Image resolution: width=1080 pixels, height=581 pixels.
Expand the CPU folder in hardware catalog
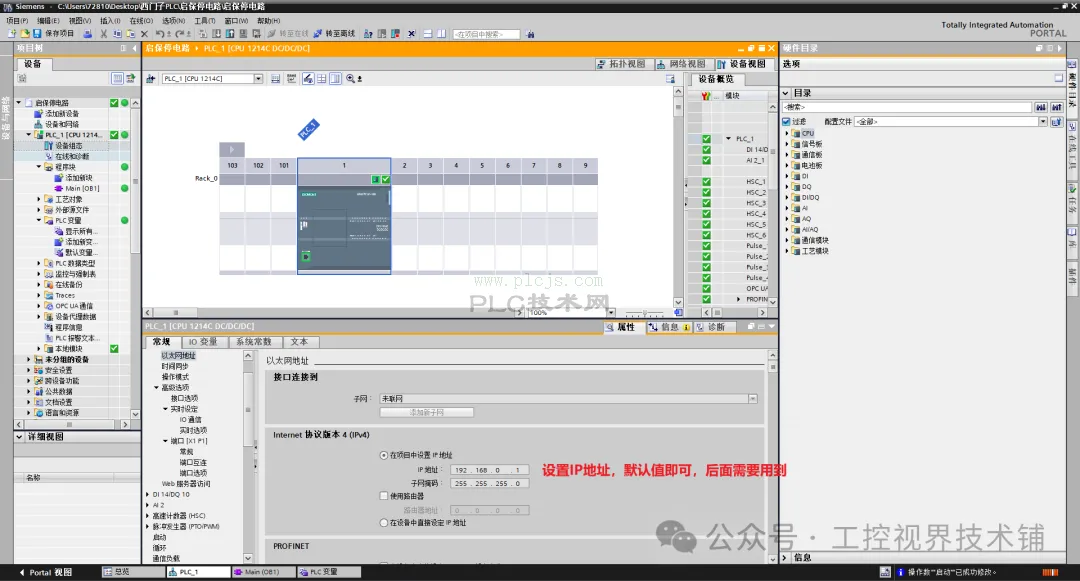point(787,134)
